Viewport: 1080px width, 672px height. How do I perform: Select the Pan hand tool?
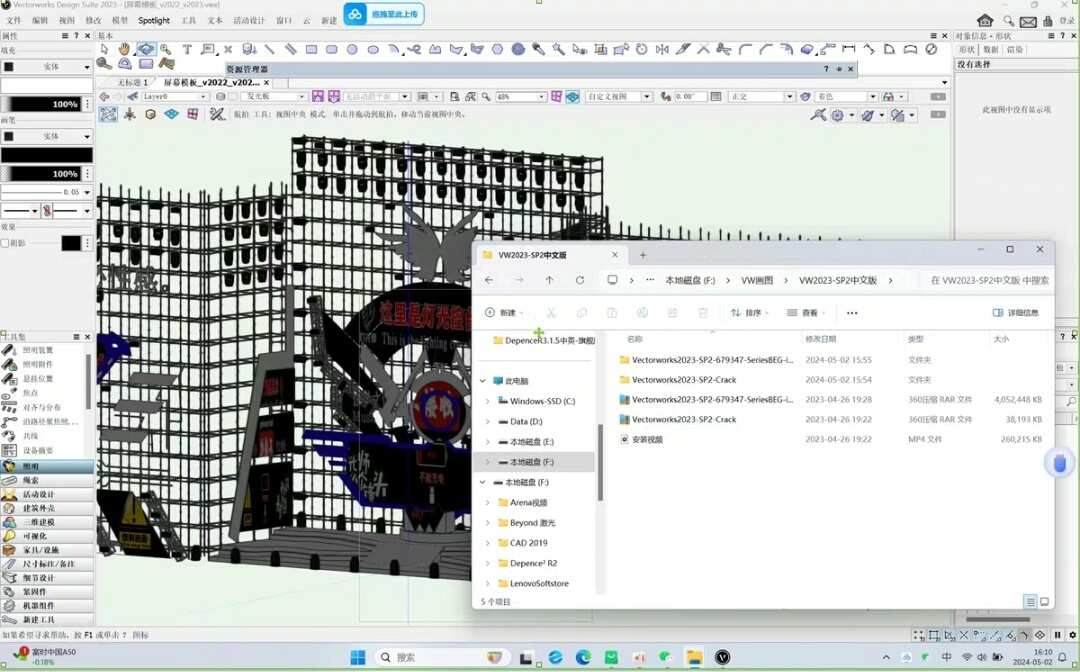pos(125,49)
